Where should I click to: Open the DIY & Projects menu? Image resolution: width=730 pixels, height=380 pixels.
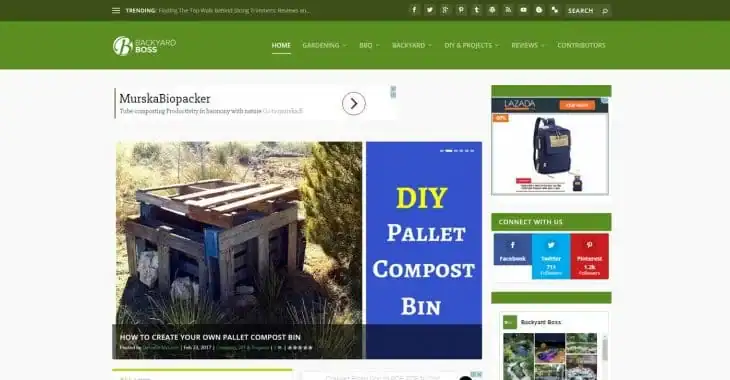coord(468,45)
